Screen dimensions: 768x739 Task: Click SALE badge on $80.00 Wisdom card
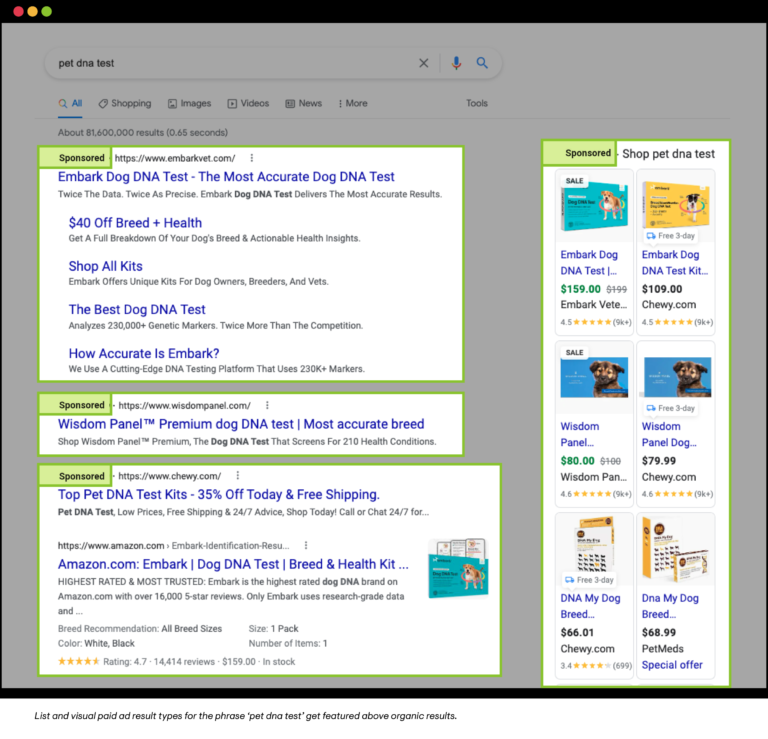click(x=575, y=353)
